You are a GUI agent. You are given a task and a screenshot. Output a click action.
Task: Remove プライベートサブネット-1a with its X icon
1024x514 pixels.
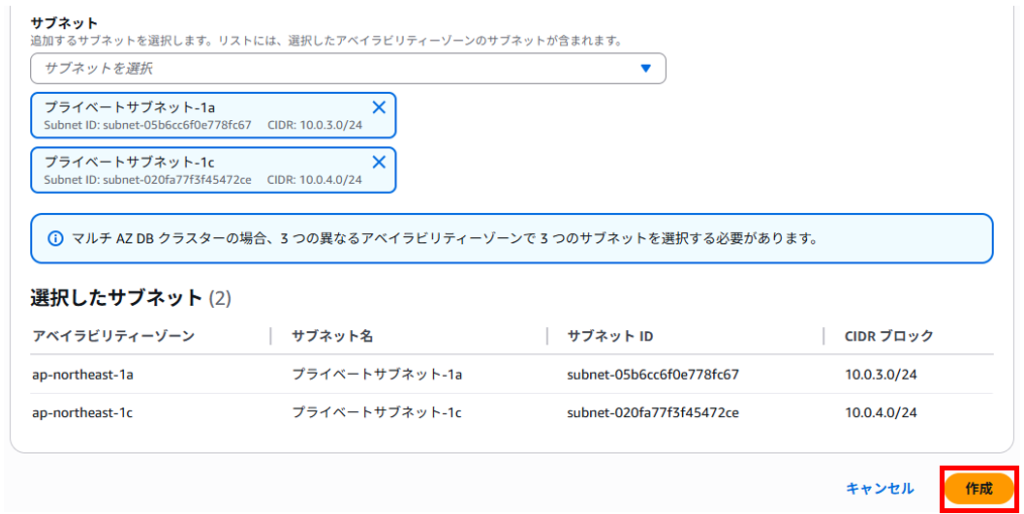pos(379,108)
